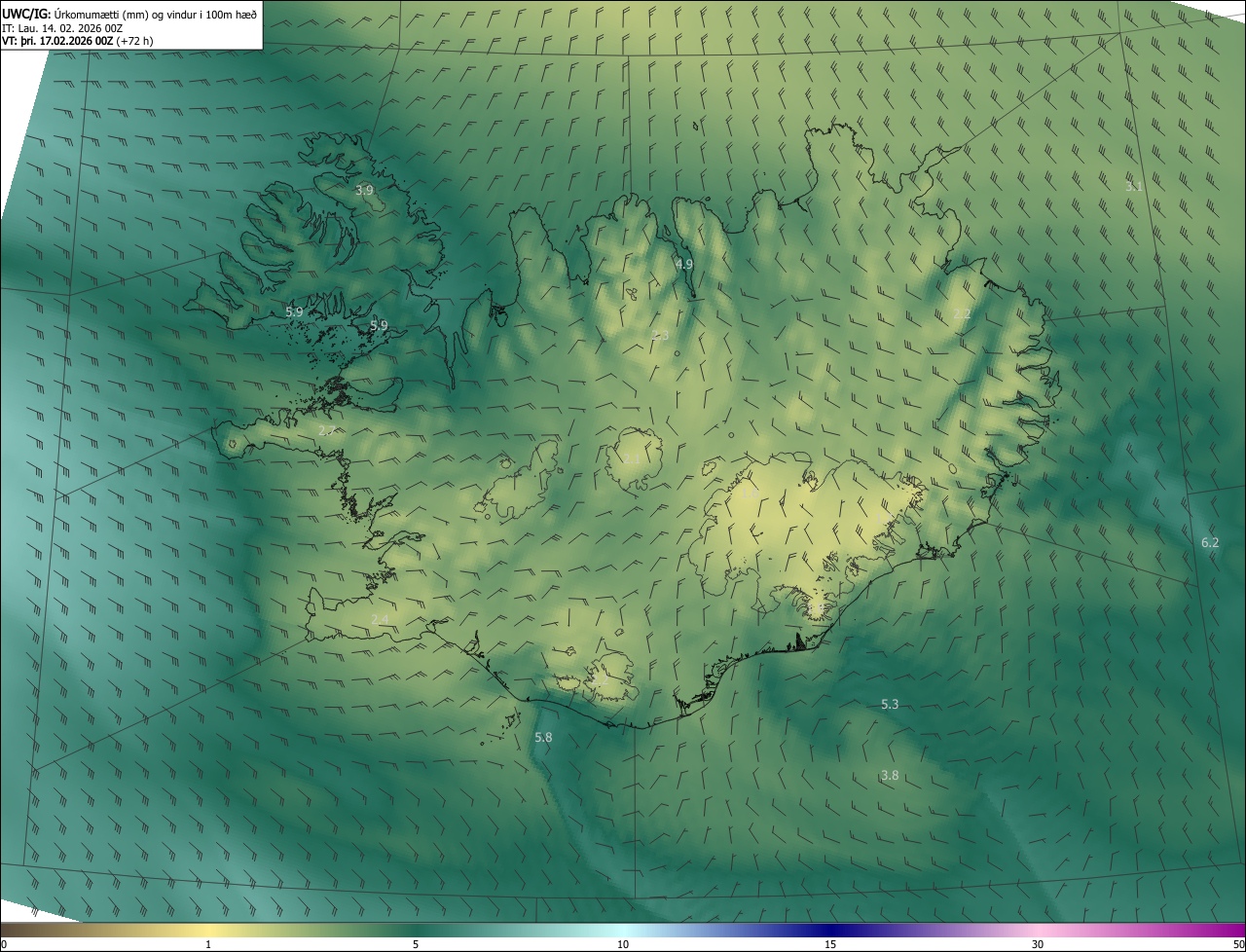This screenshot has width=1246, height=952.
Task: Click the 3.8 value label on the map
Action: tap(890, 775)
